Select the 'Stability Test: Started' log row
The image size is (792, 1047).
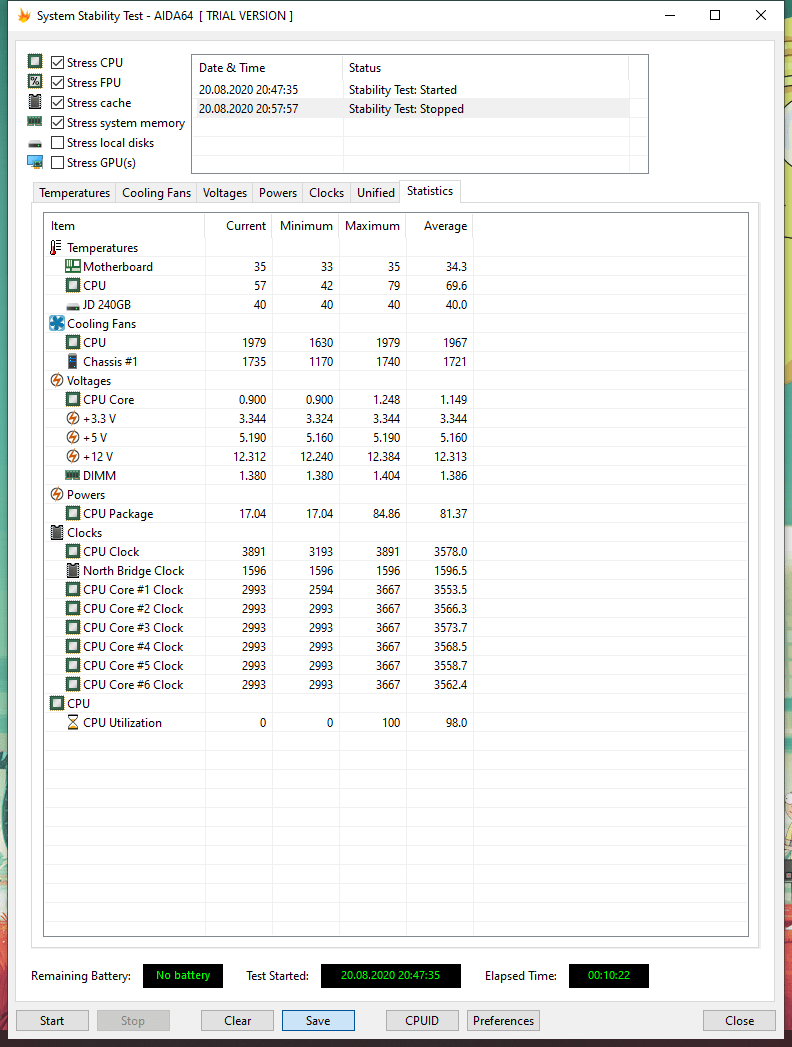pyautogui.click(x=411, y=89)
